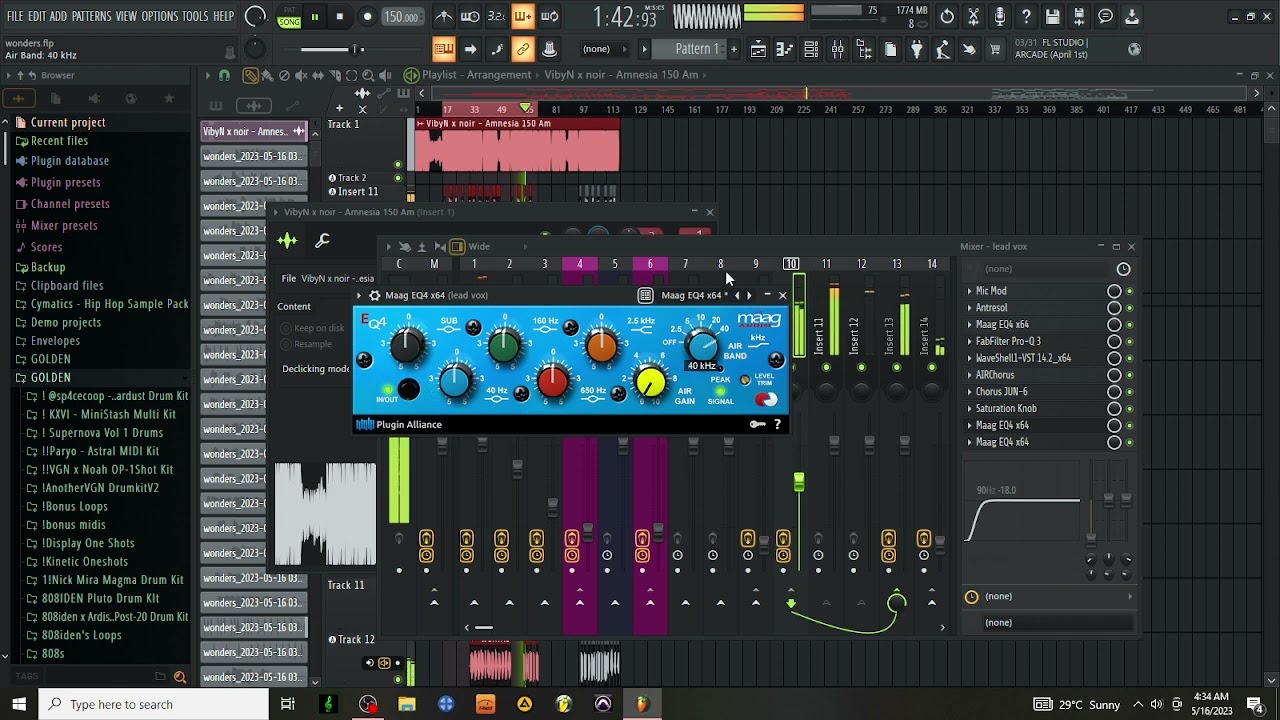Click the yellow AIR GAIN knob

[x=650, y=382]
